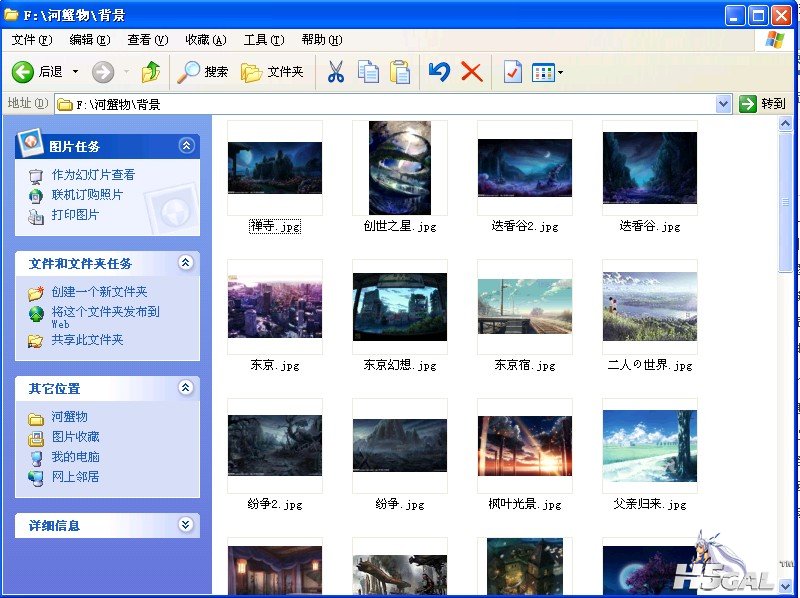The height and width of the screenshot is (598, 800).
Task: Click the 作为幻灯片查看 link
Action: coord(93,175)
